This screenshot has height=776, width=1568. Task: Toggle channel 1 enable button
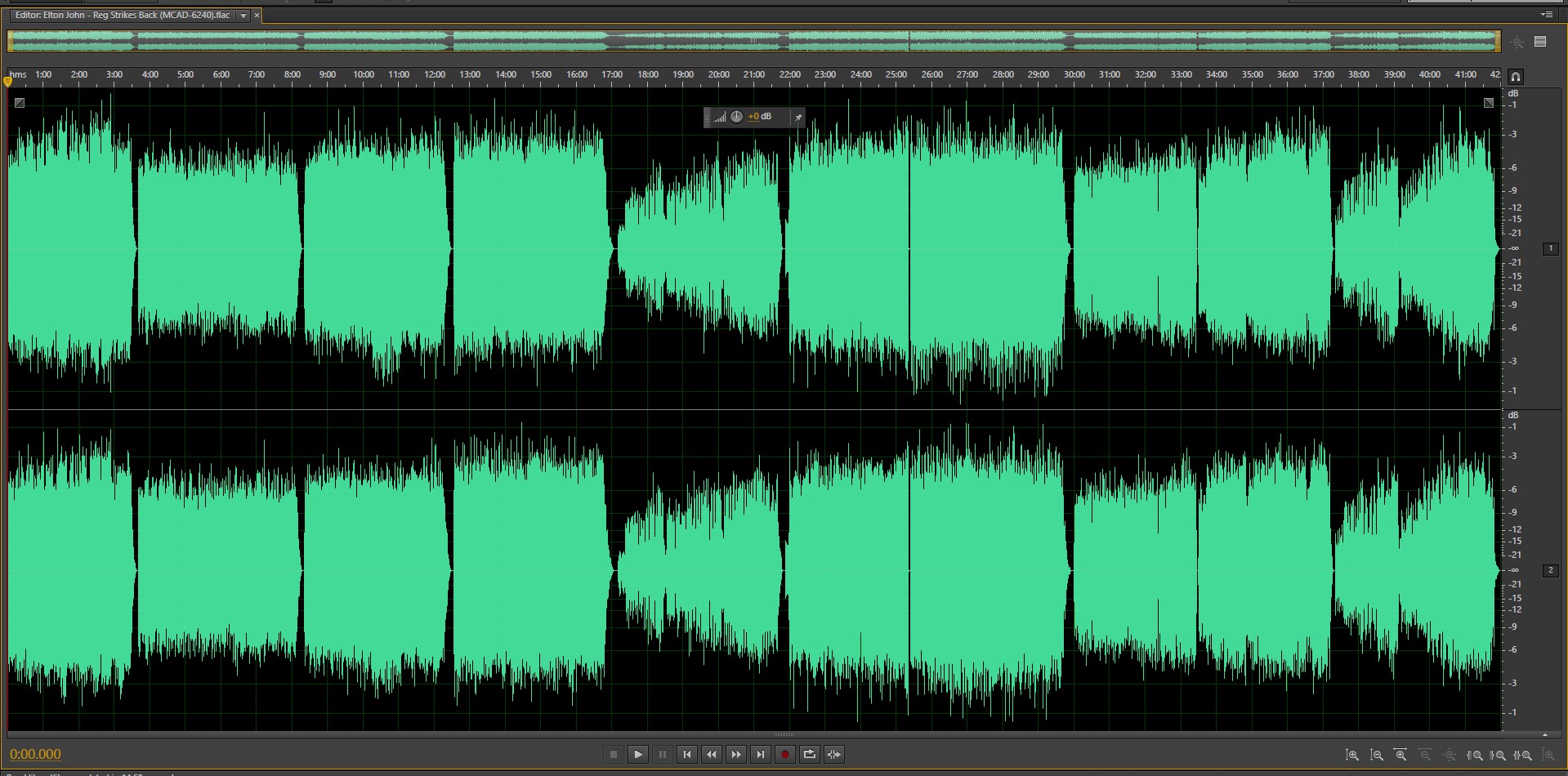coord(1550,248)
